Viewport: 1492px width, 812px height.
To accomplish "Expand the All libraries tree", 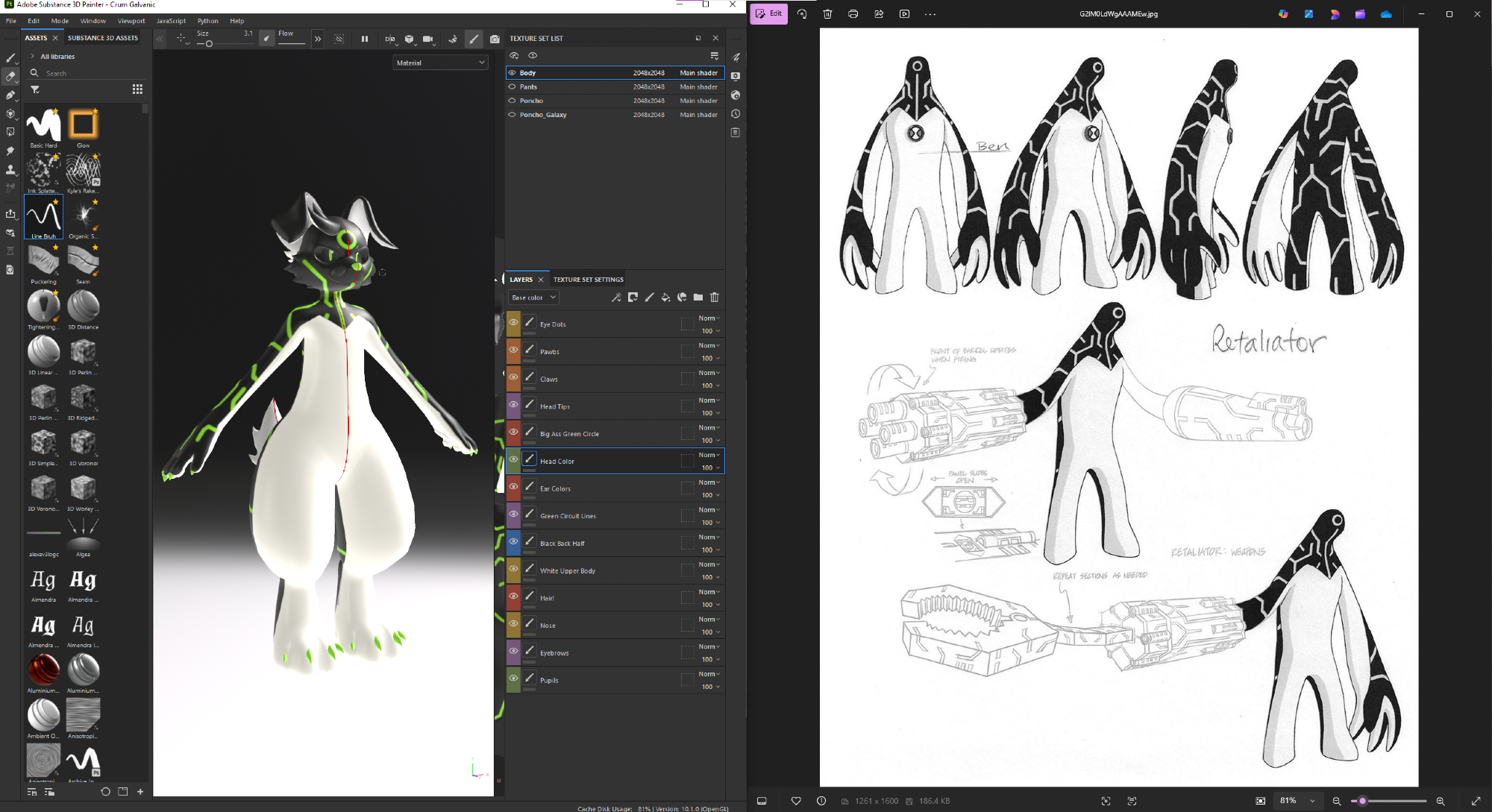I will coord(32,57).
